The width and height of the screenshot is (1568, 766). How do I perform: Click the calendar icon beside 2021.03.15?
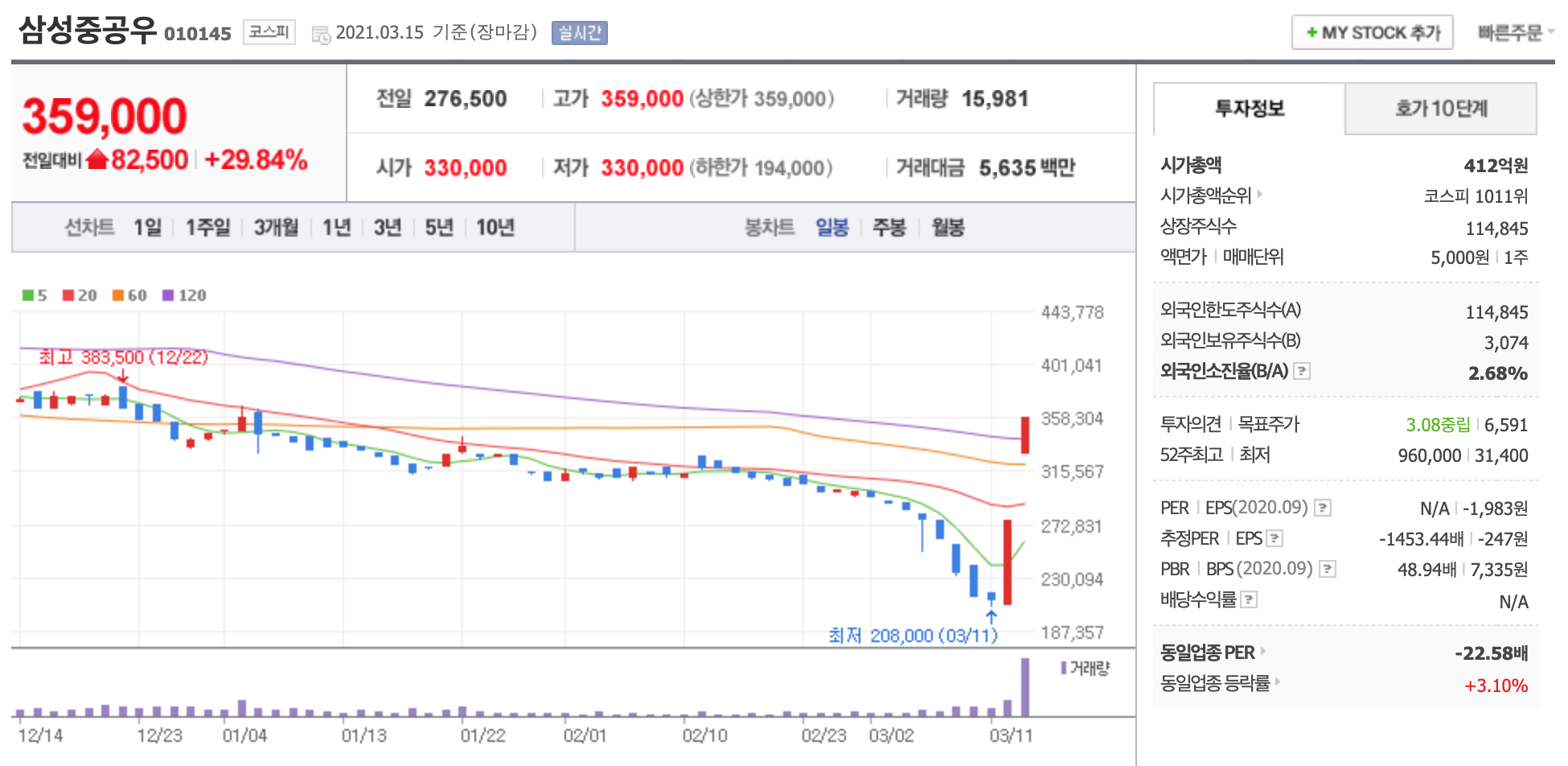click(321, 35)
